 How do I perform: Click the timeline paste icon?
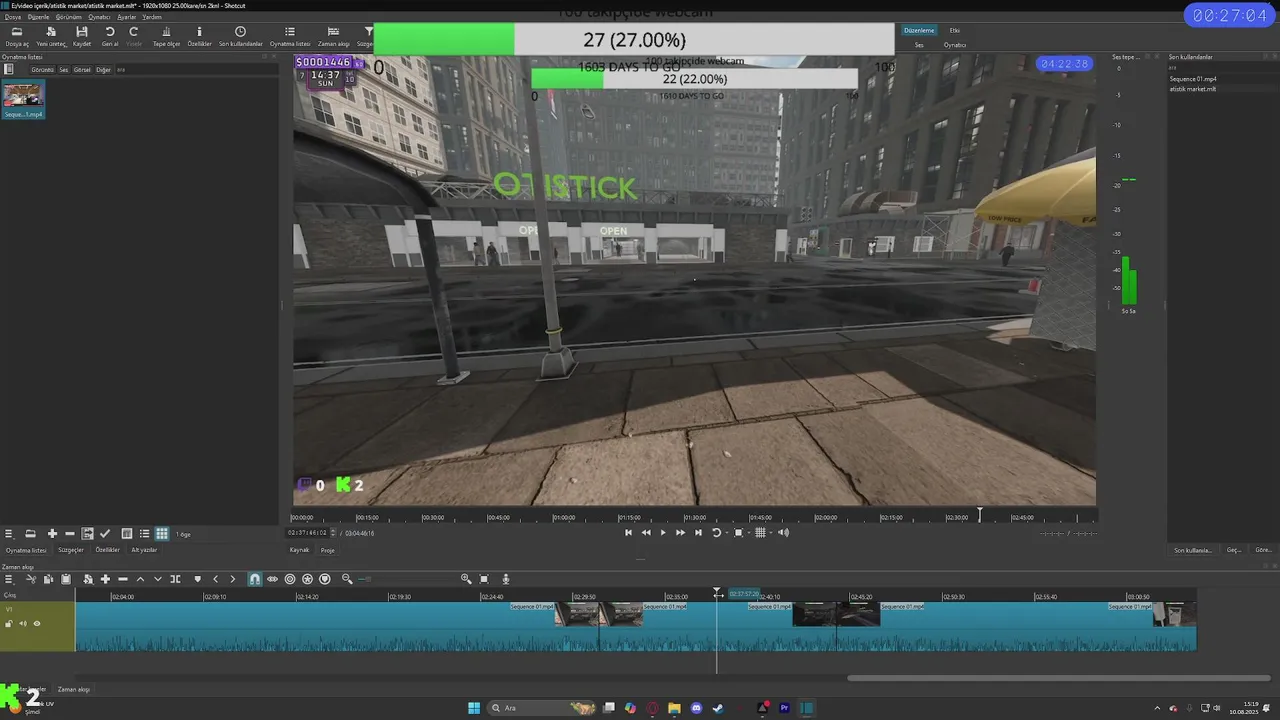click(66, 579)
